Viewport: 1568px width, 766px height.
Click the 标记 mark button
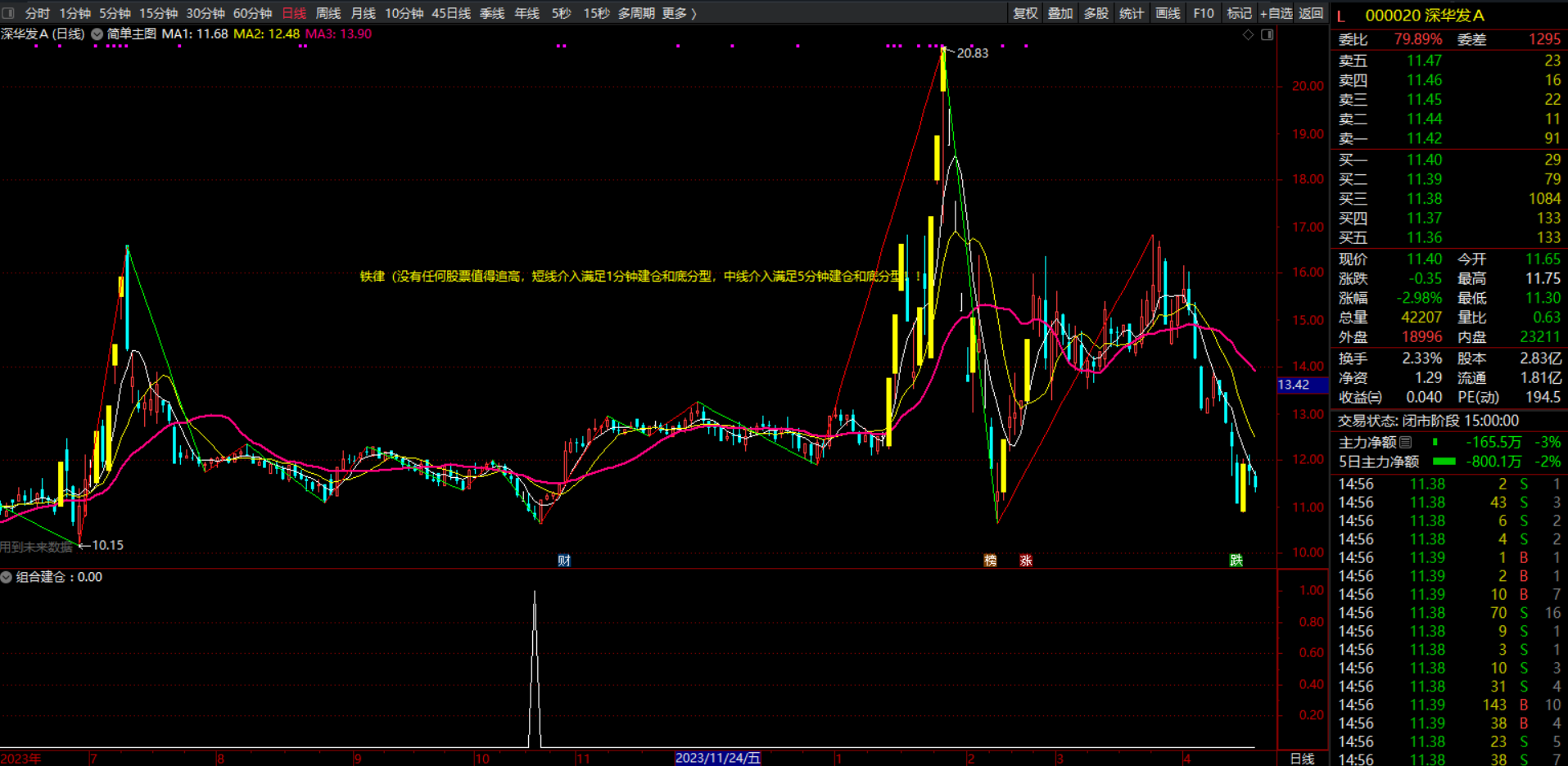click(1239, 13)
